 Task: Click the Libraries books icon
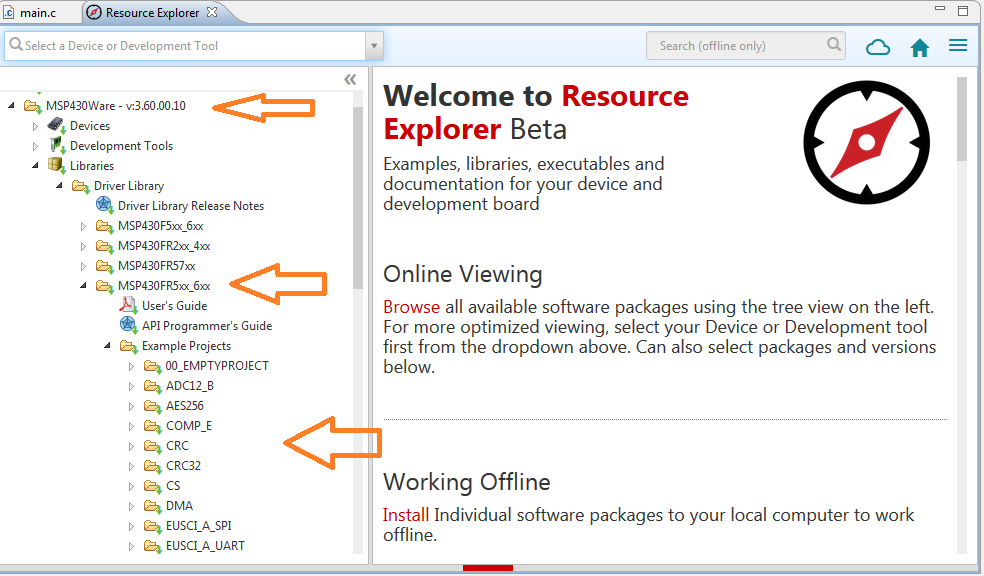(x=56, y=166)
